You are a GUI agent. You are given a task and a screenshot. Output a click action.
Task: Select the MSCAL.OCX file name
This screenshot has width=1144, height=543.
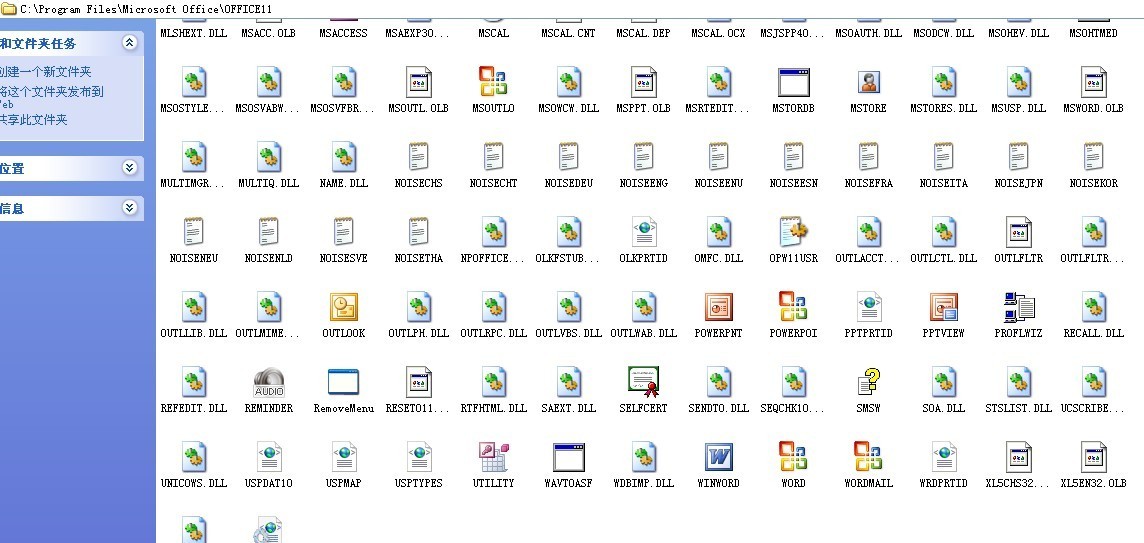click(x=719, y=33)
